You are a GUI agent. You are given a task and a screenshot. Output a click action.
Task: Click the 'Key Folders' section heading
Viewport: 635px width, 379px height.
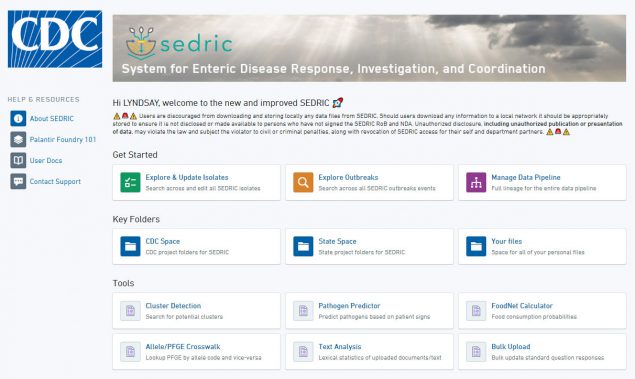click(136, 219)
